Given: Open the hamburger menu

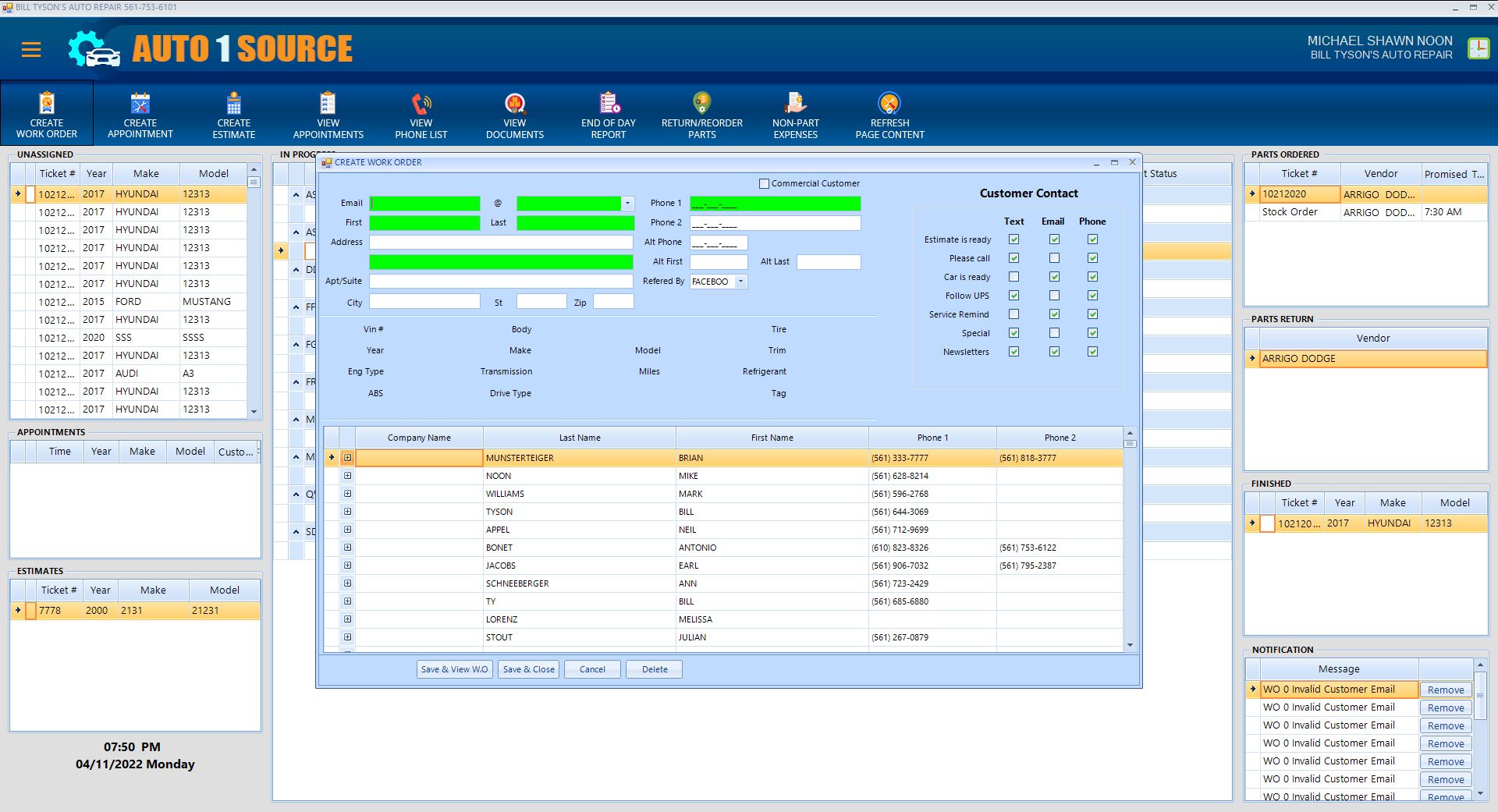Looking at the screenshot, I should click(31, 51).
